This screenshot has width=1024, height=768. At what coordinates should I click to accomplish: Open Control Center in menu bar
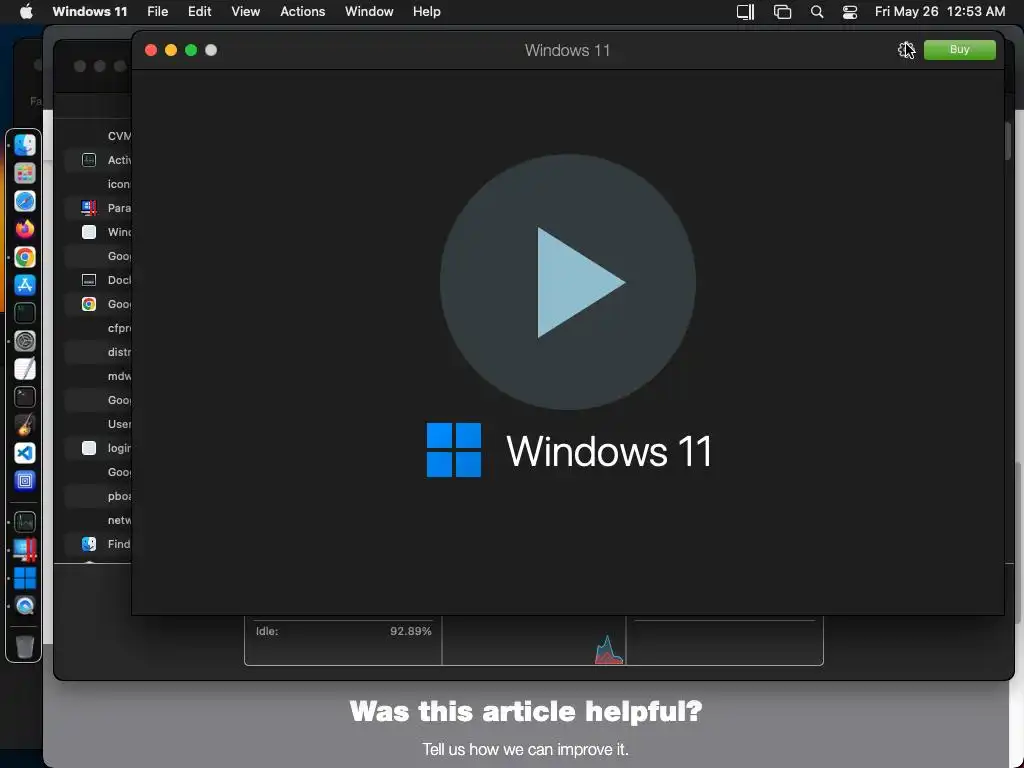tap(850, 12)
